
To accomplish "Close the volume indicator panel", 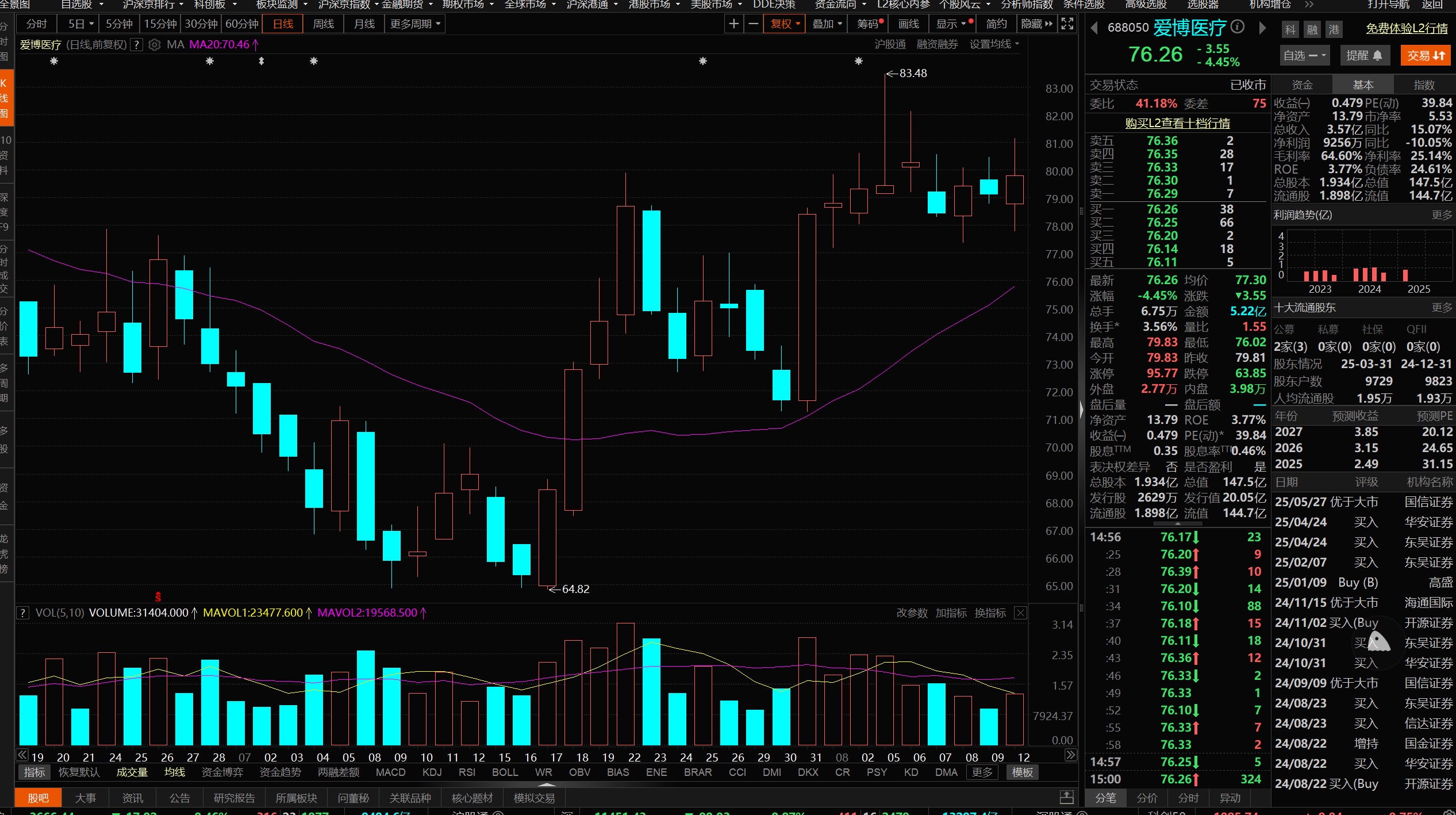I will 1021,613.
